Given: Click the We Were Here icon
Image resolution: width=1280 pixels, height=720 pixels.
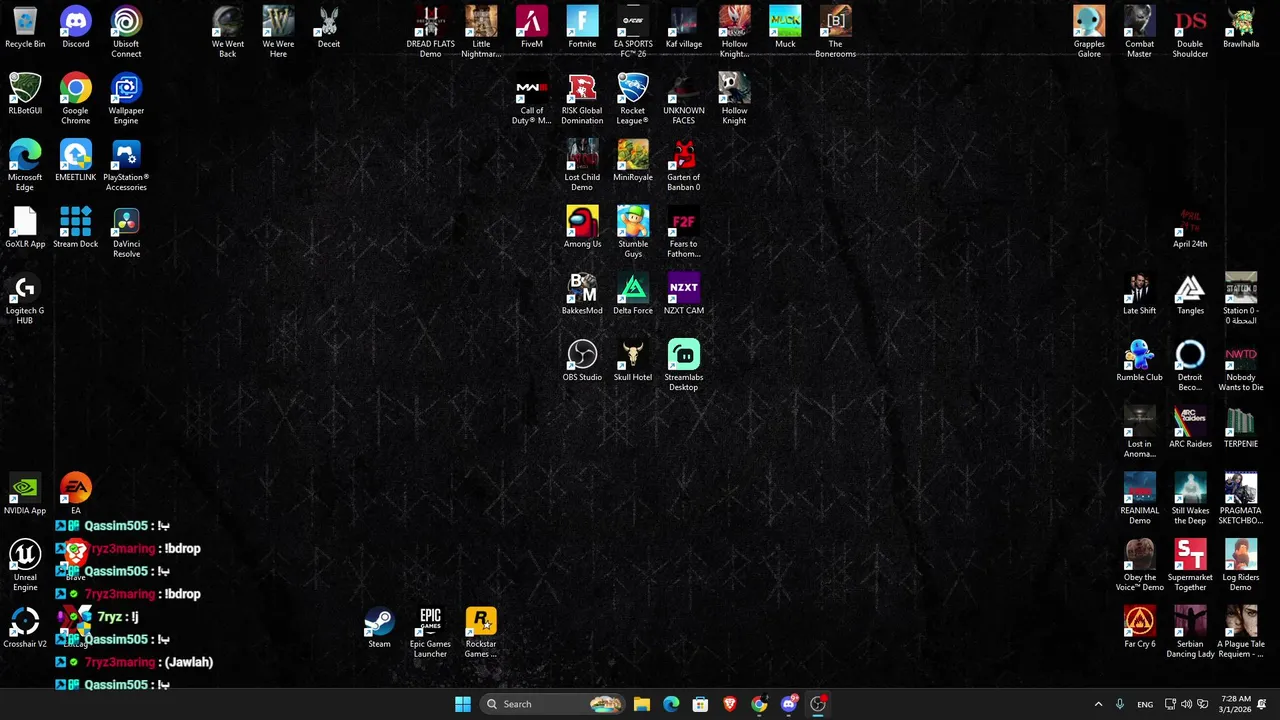Looking at the screenshot, I should tap(278, 32).
